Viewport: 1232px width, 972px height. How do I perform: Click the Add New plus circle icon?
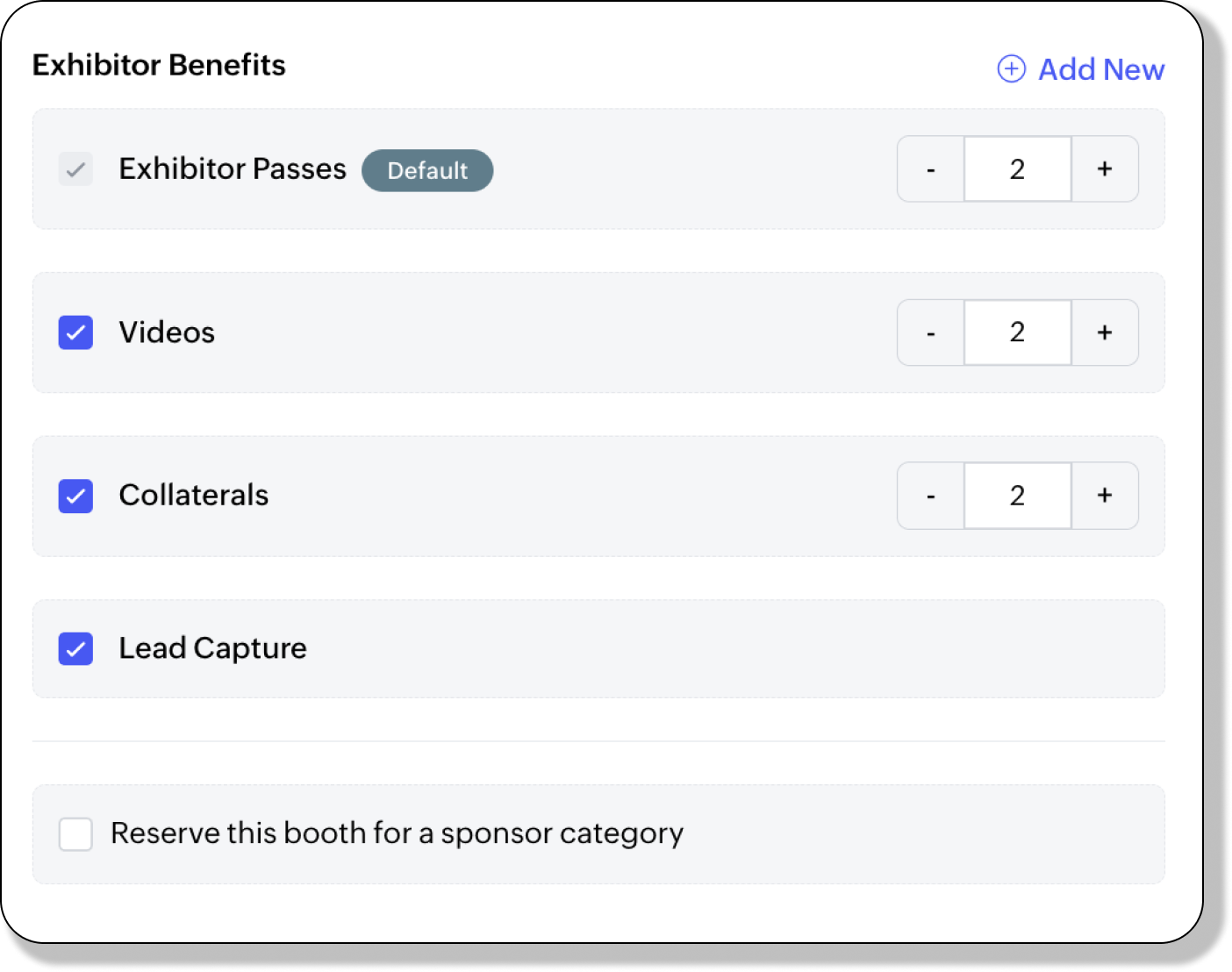[x=1011, y=68]
